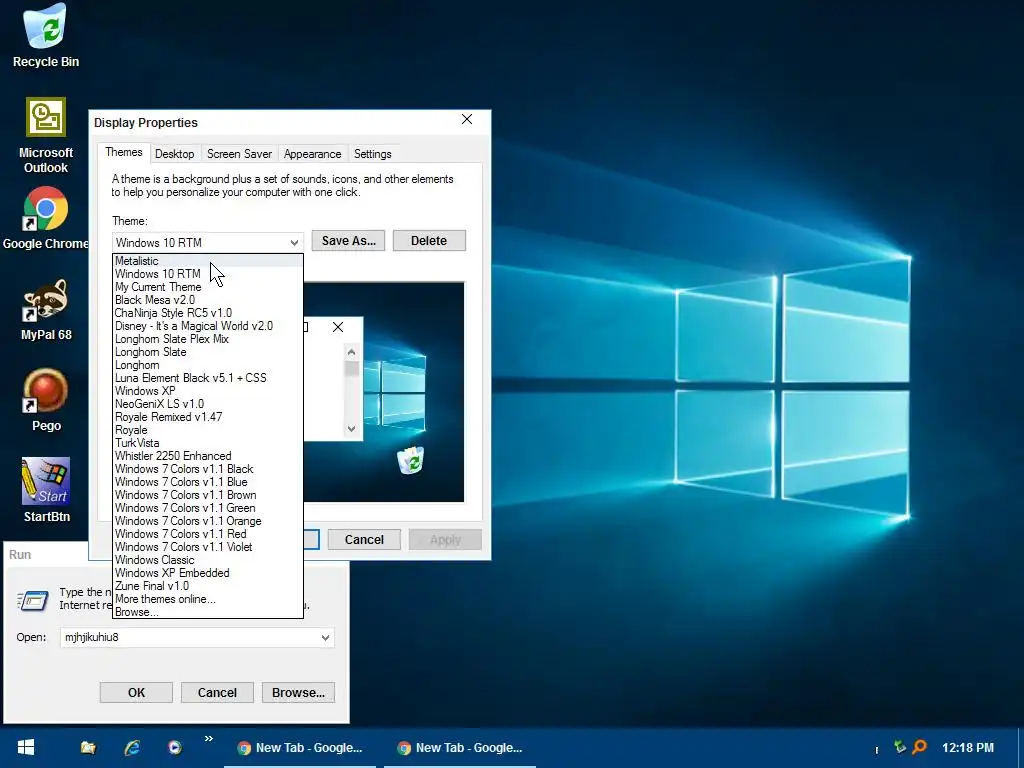
Task: Select Windows 7 Colors v1.1 Red
Action: [x=208, y=534]
